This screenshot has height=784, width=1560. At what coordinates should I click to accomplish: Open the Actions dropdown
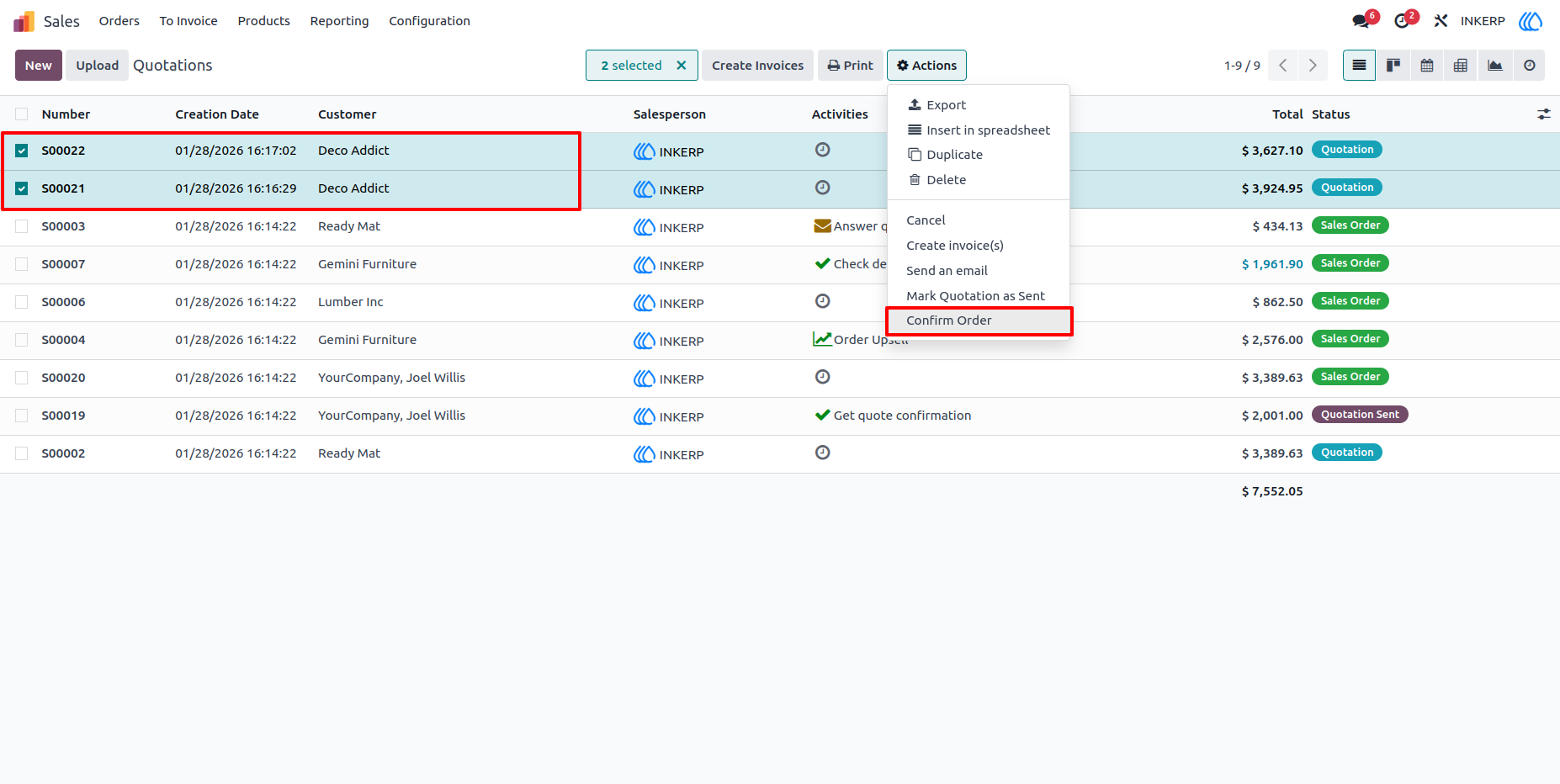tap(926, 66)
